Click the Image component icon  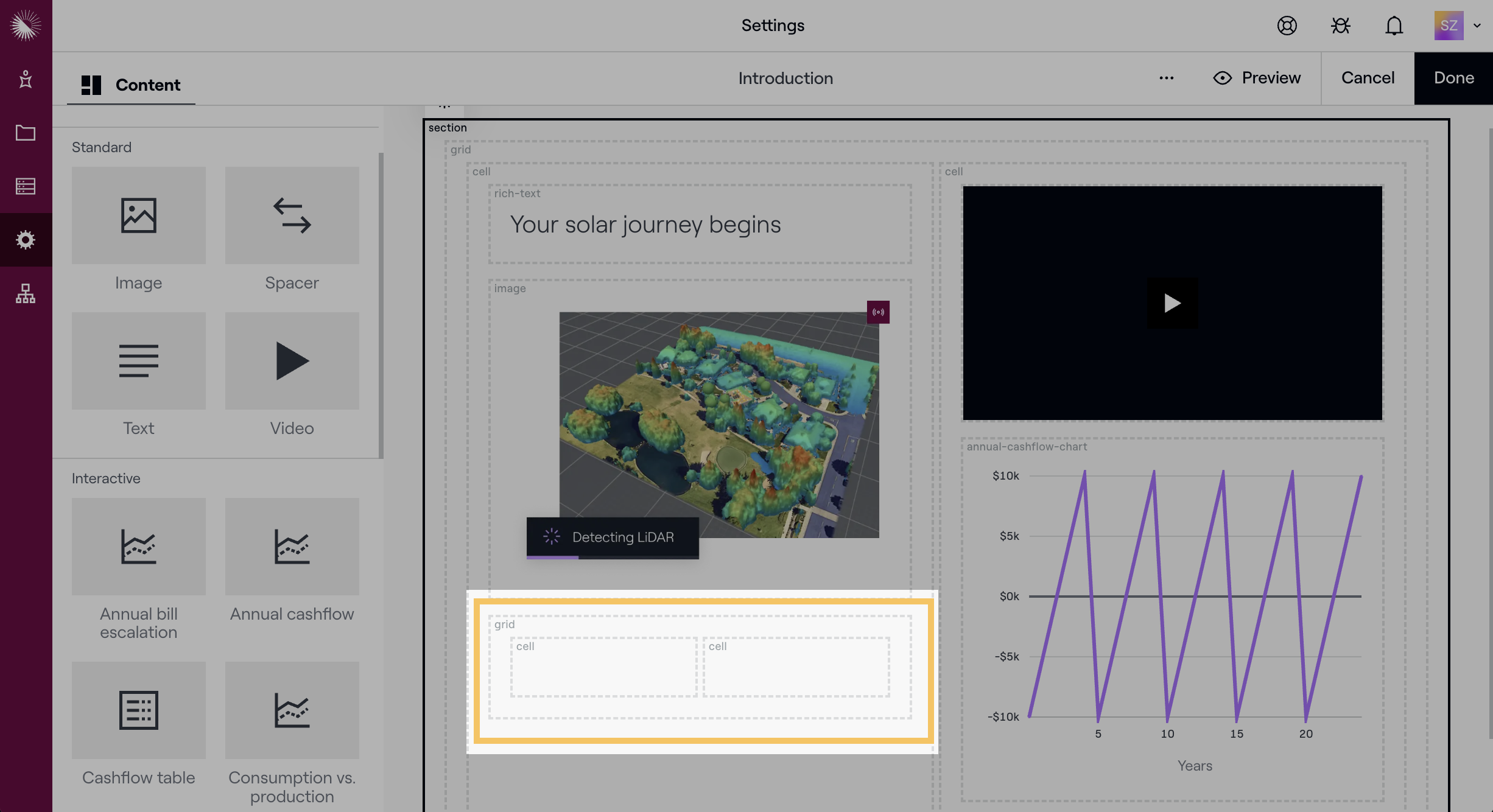[138, 215]
